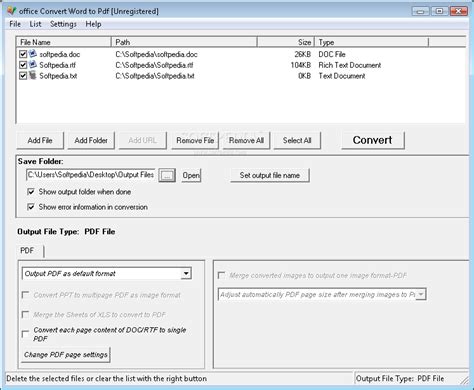This screenshot has height=390, width=474.
Task: Click status bar Output File Type: PDF File
Action: coord(400,378)
